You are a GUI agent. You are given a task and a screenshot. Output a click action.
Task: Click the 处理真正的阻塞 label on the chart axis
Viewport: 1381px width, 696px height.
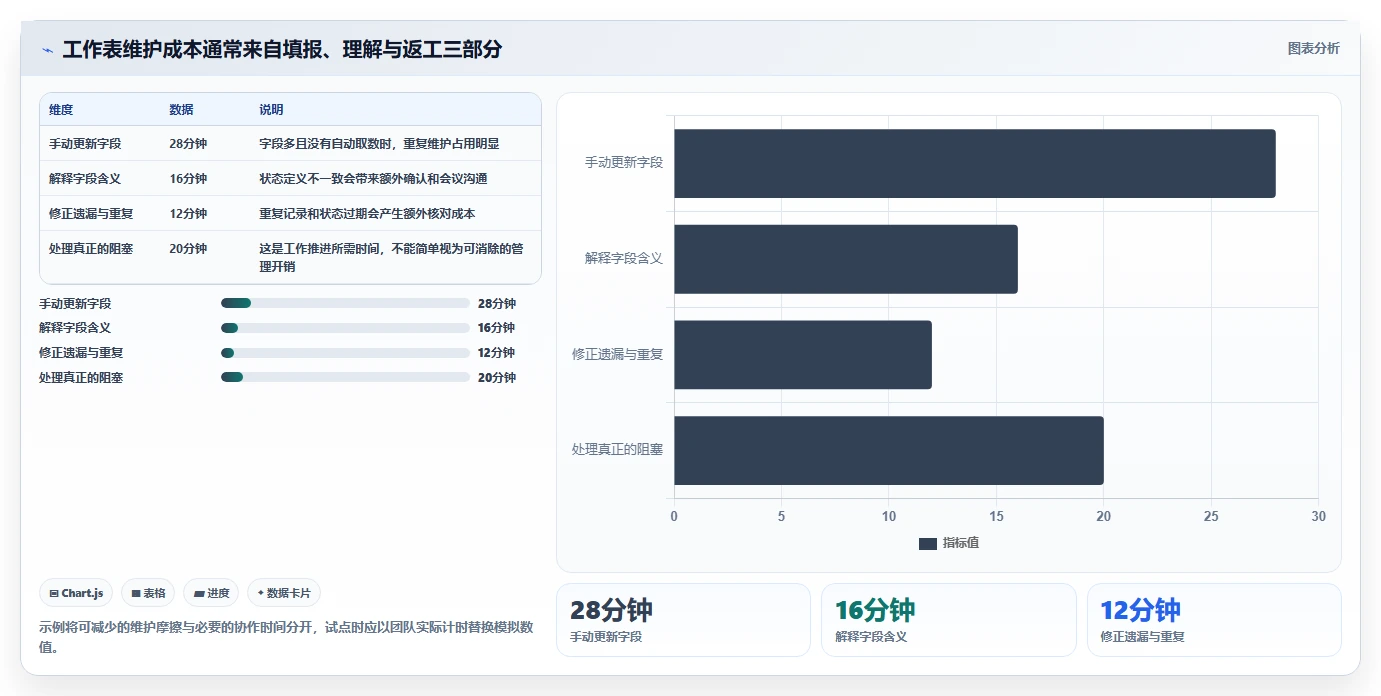(618, 450)
